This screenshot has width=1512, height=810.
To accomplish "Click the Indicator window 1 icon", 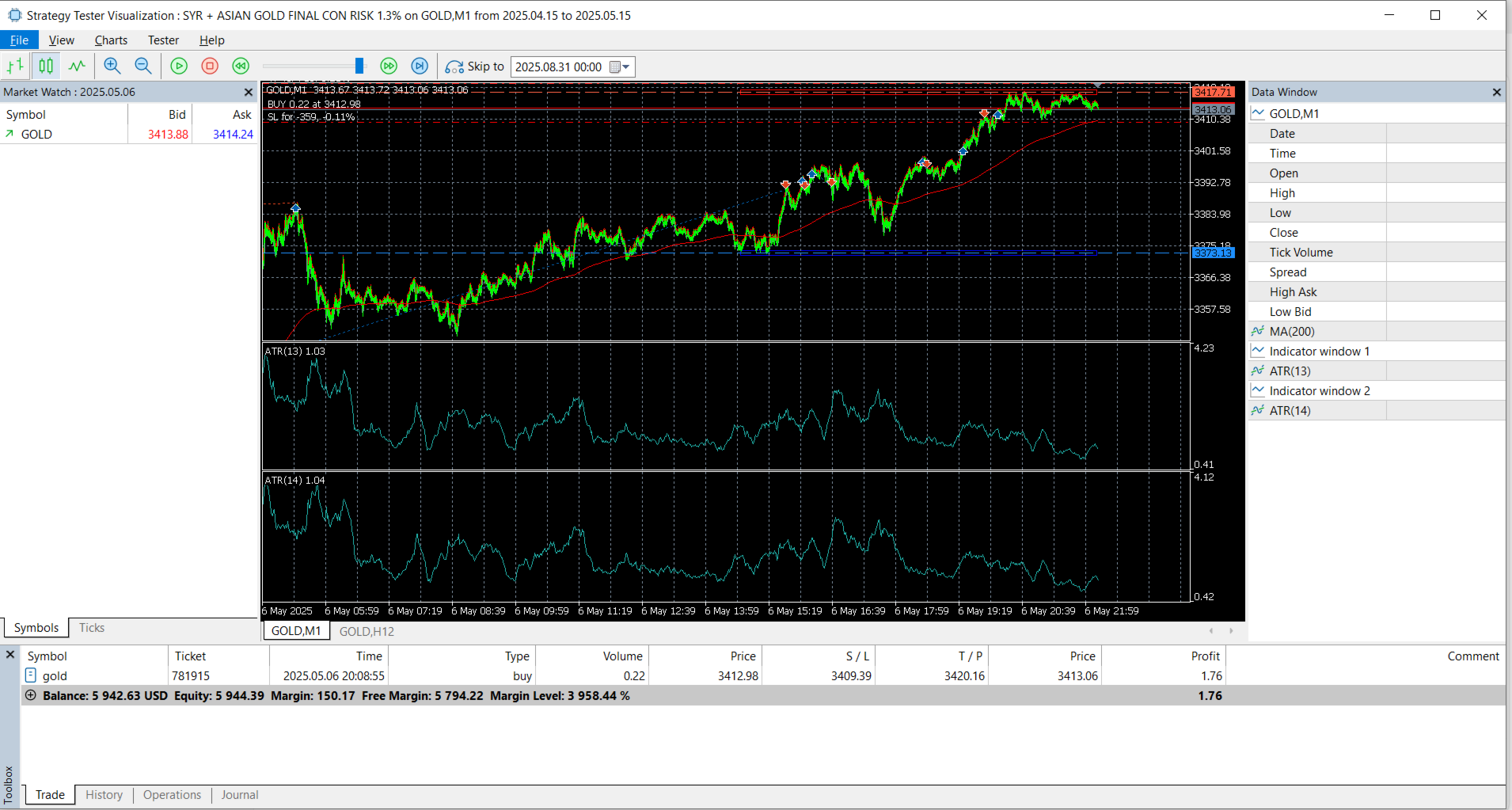I will click(x=1257, y=351).
